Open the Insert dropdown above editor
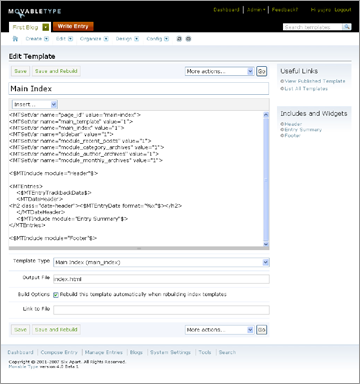Viewport: 360px width, 384px height. pos(35,104)
